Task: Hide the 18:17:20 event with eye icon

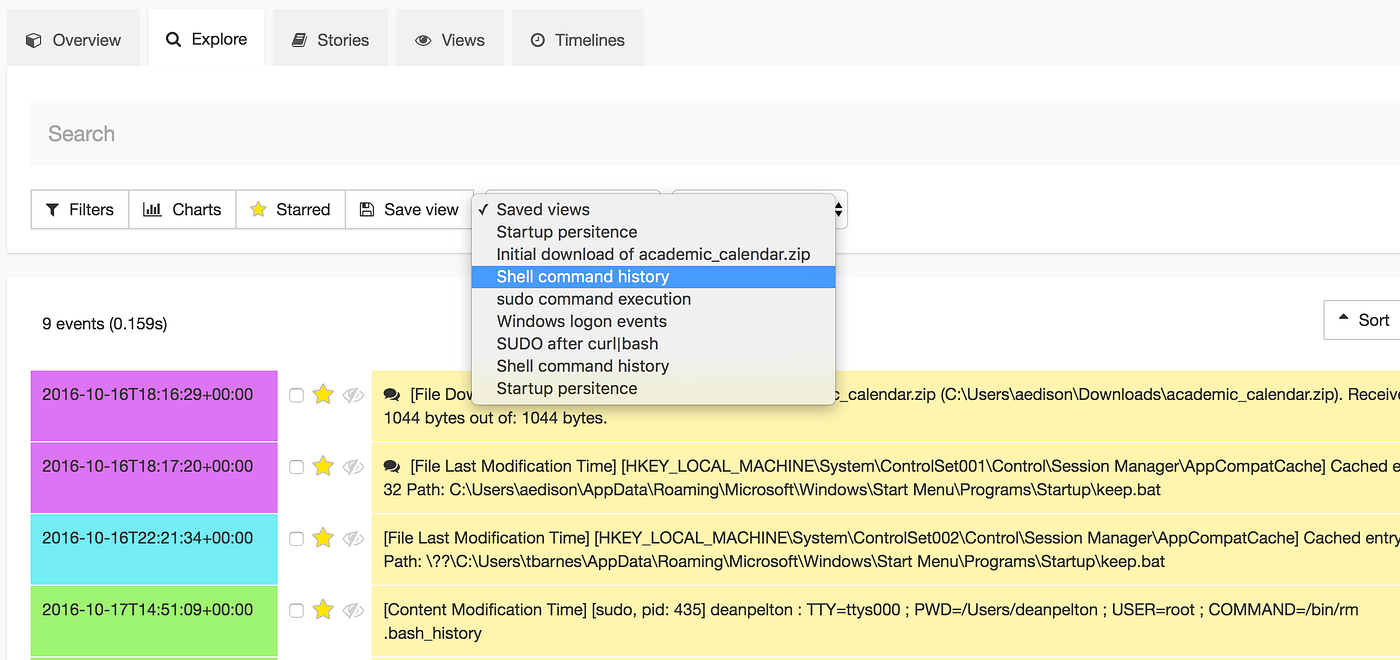Action: 353,466
